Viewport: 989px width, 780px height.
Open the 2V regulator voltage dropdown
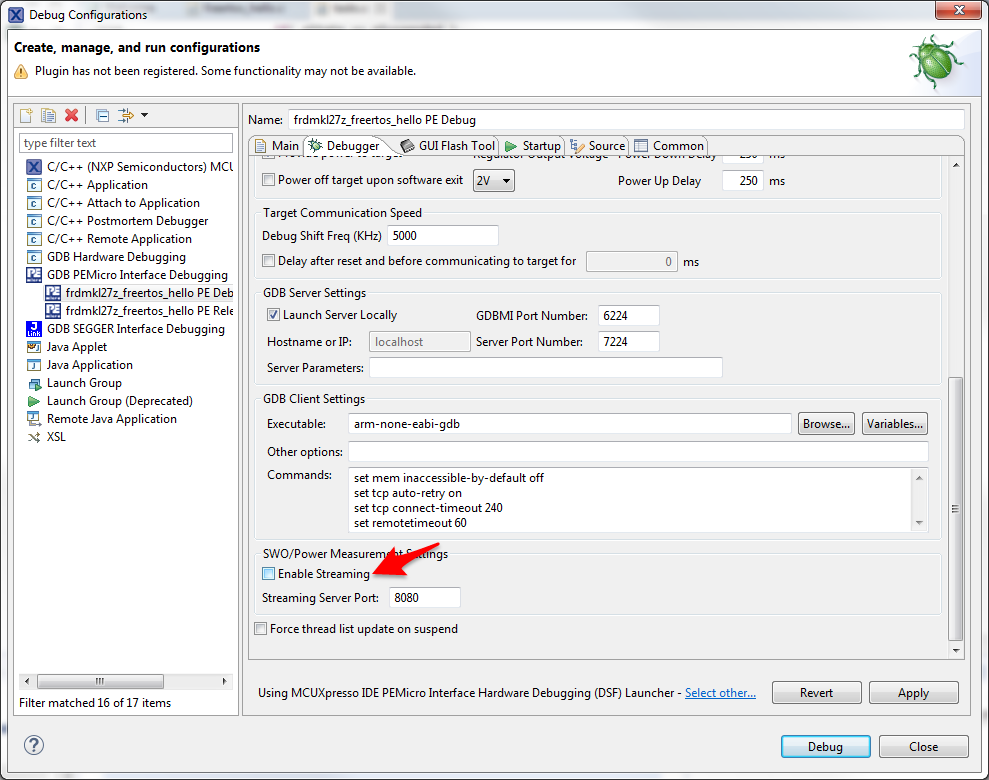coord(494,181)
